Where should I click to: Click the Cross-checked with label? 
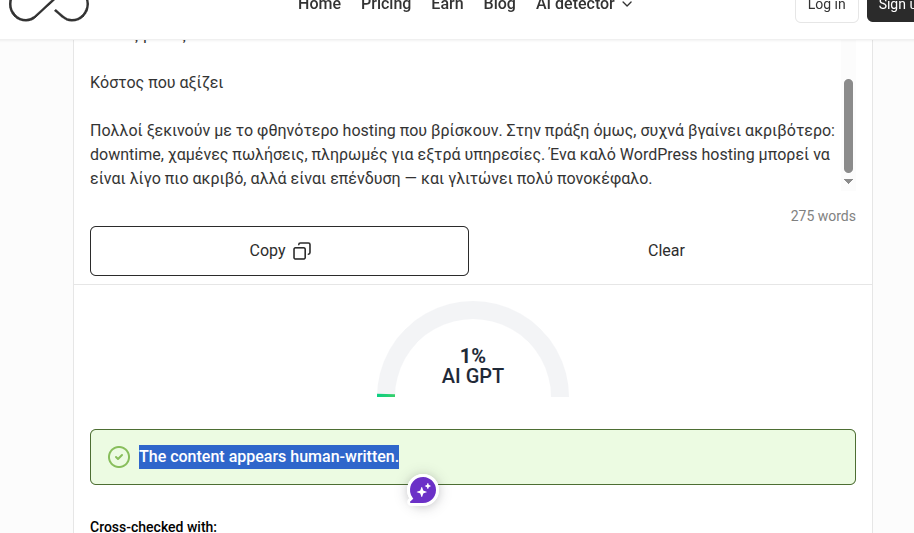click(153, 527)
